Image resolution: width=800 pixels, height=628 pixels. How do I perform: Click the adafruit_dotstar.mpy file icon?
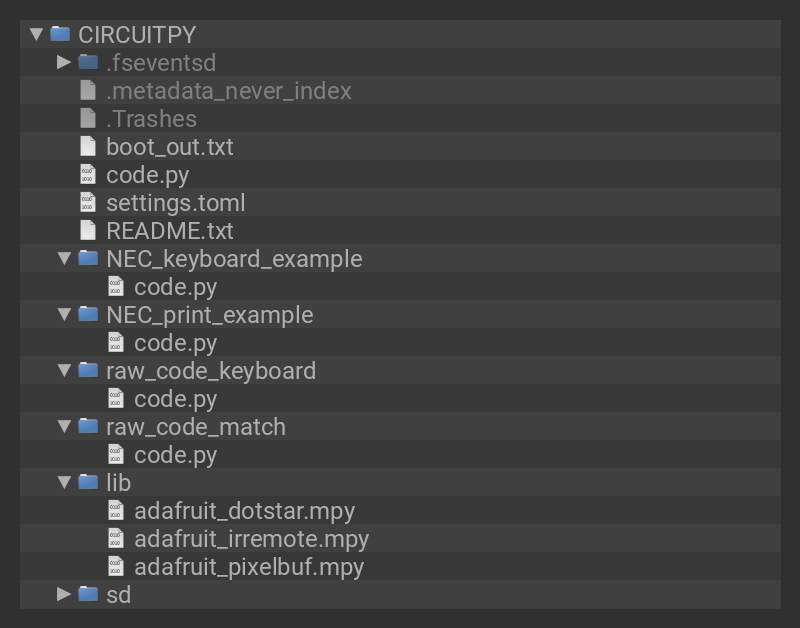click(116, 510)
